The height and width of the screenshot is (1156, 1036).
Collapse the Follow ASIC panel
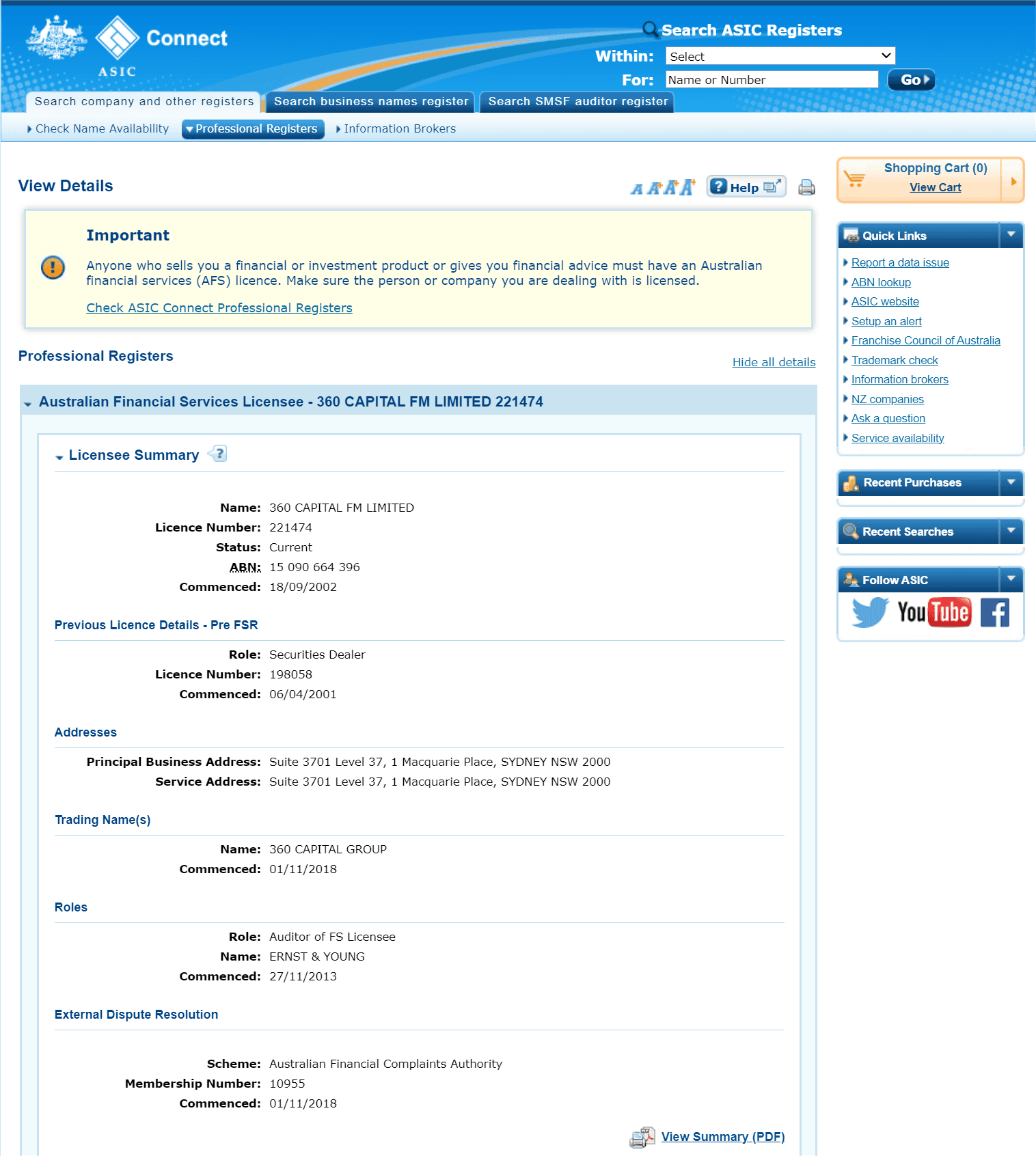(1011, 579)
